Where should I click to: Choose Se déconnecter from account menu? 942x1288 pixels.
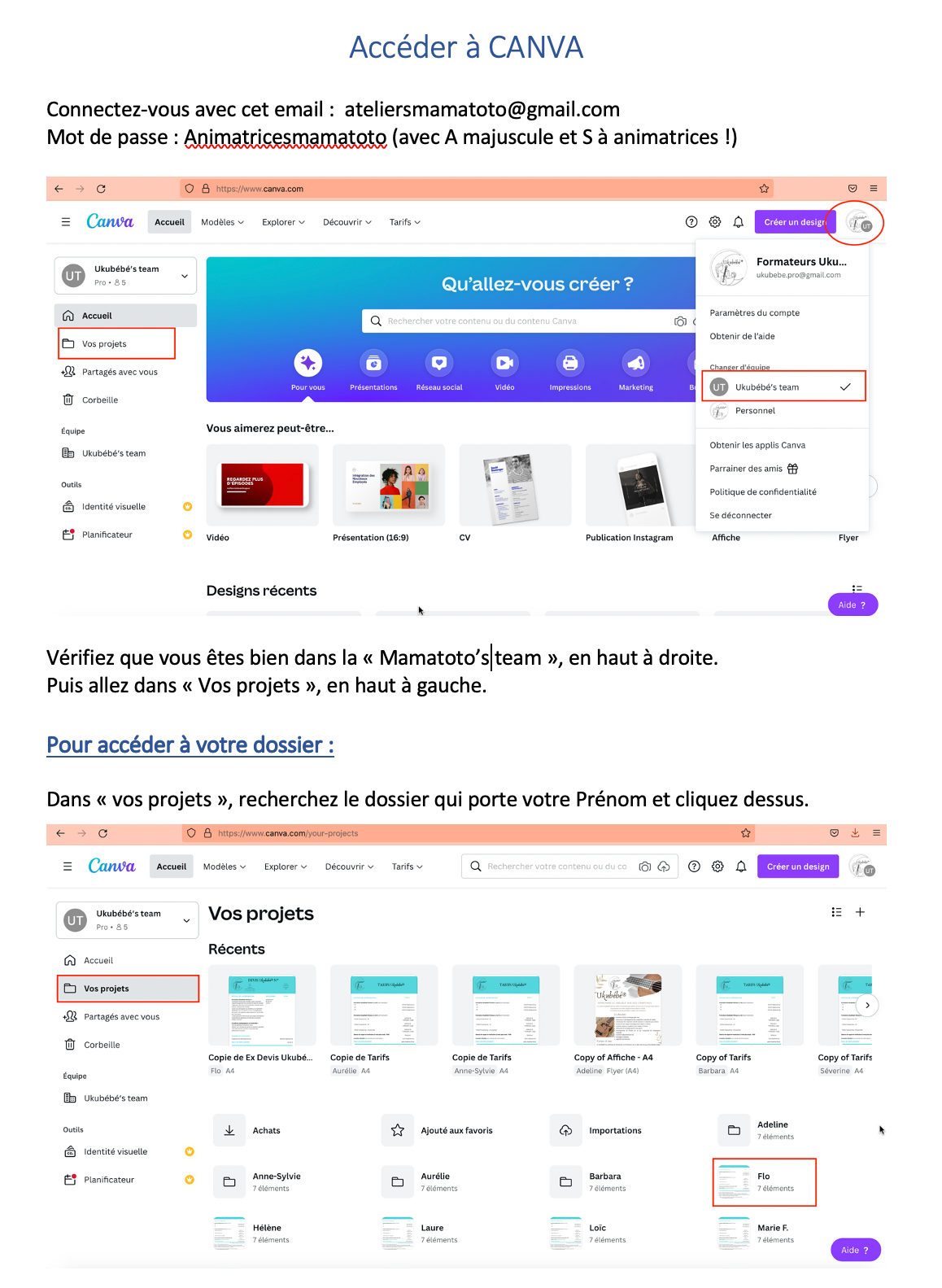pyautogui.click(x=740, y=515)
